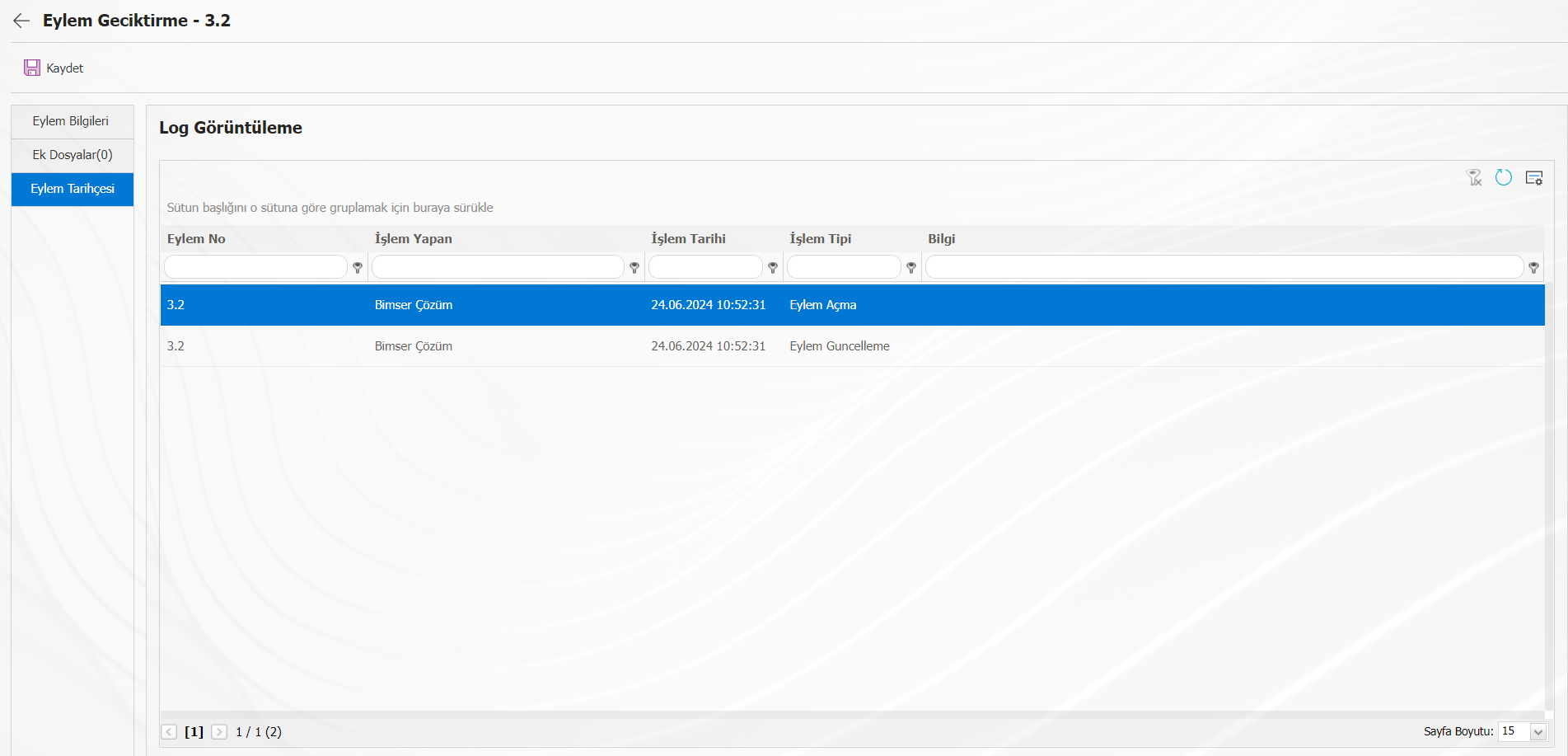Open the Sayfa Boyutu dropdown arrow
1568x756 pixels.
(x=1538, y=732)
